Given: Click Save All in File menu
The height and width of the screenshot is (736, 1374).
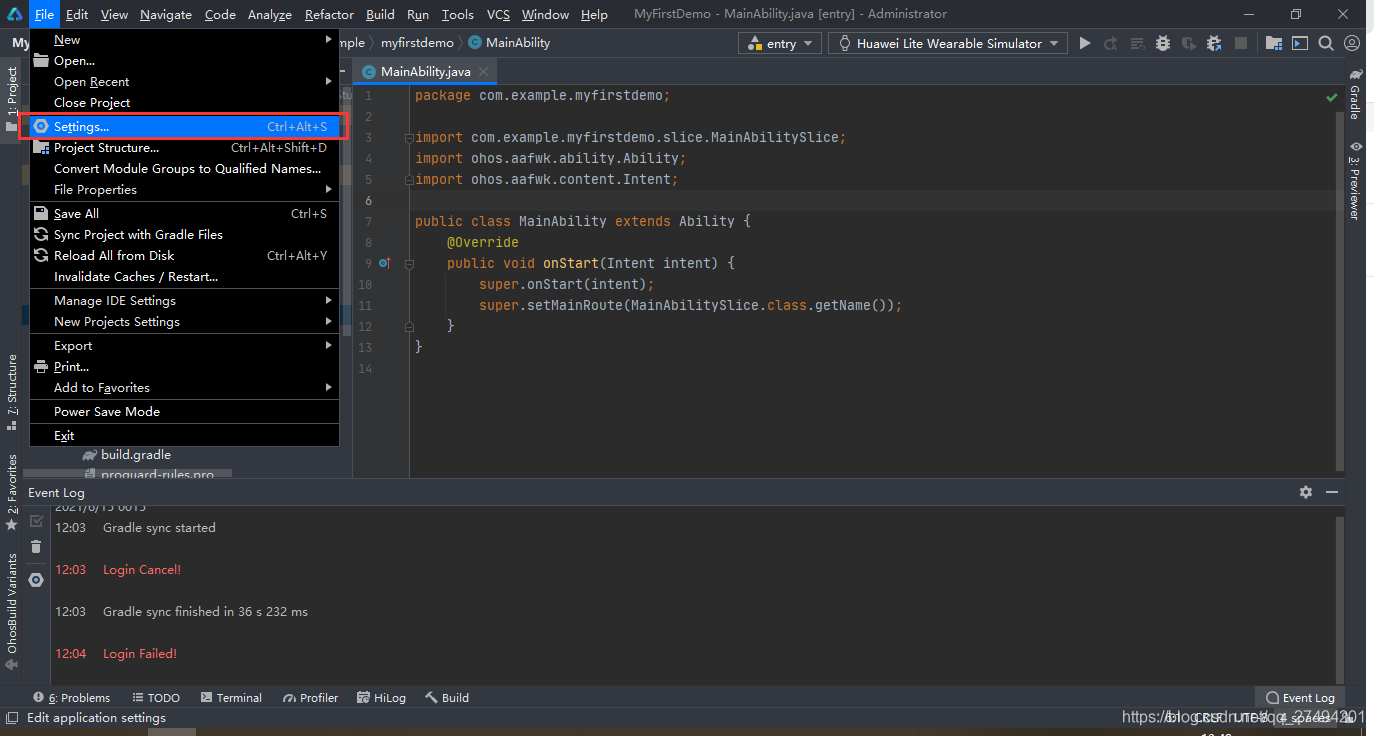Looking at the screenshot, I should tap(184, 214).
